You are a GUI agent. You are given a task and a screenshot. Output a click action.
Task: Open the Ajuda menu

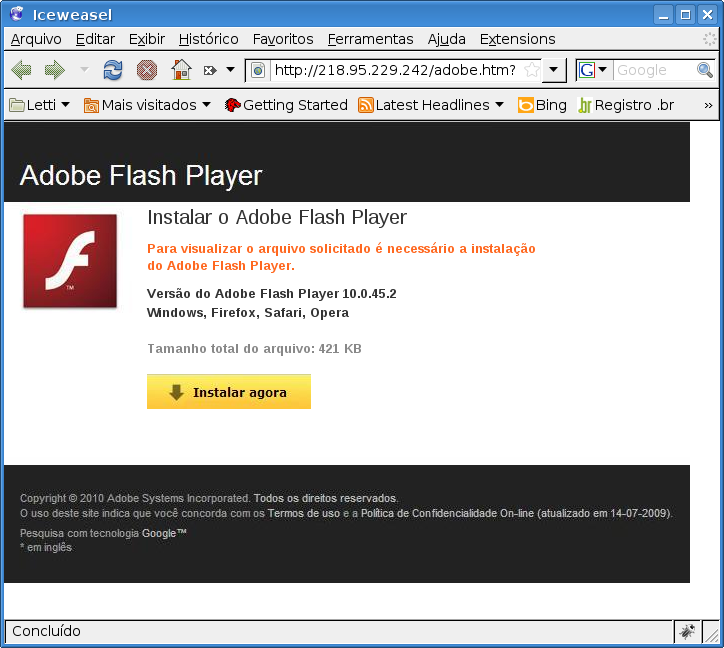[446, 39]
